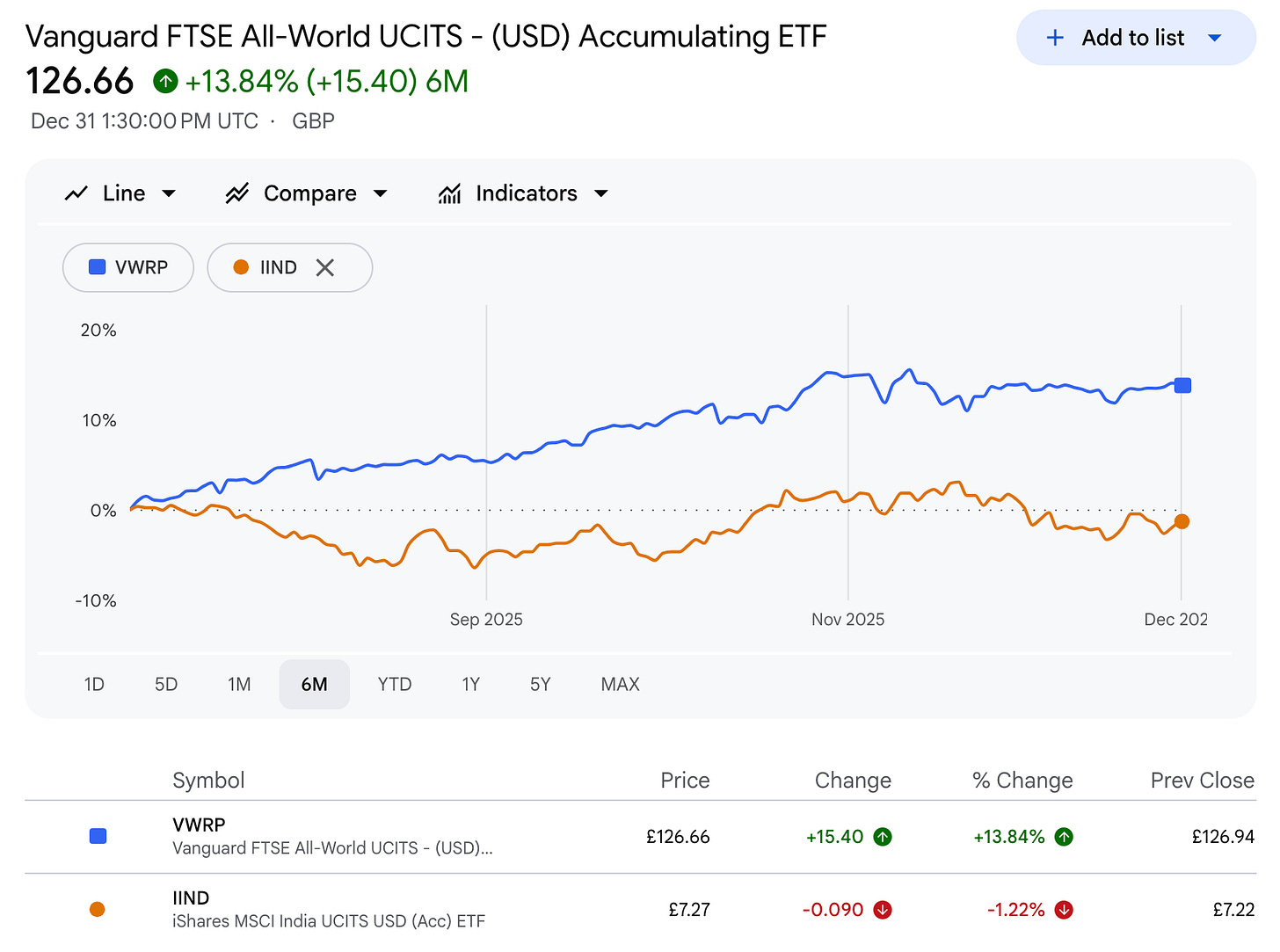Image resolution: width=1280 pixels, height=952 pixels.
Task: Expand the Line chart type dropdown arrow
Action: click(x=169, y=193)
